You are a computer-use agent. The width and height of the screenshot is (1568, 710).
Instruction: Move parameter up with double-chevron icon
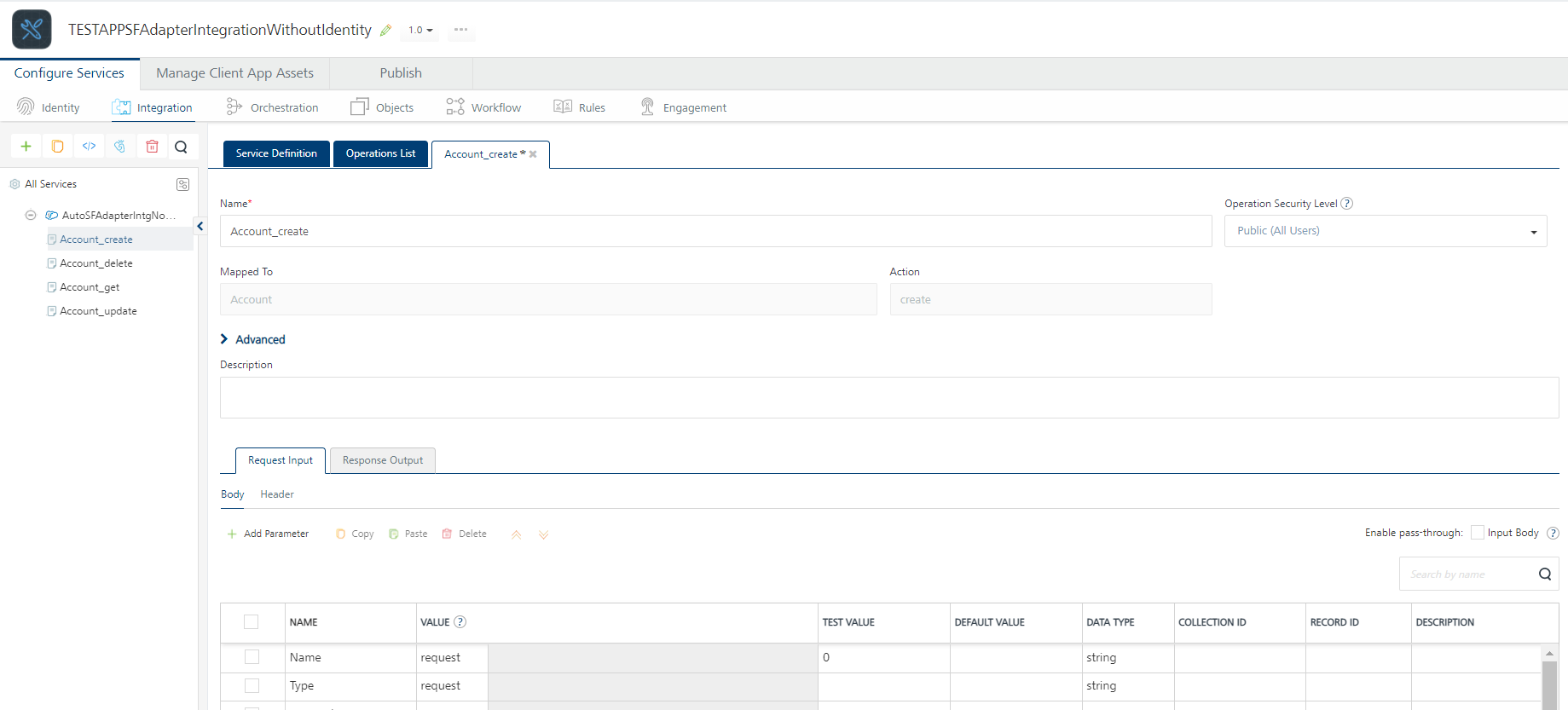(517, 534)
